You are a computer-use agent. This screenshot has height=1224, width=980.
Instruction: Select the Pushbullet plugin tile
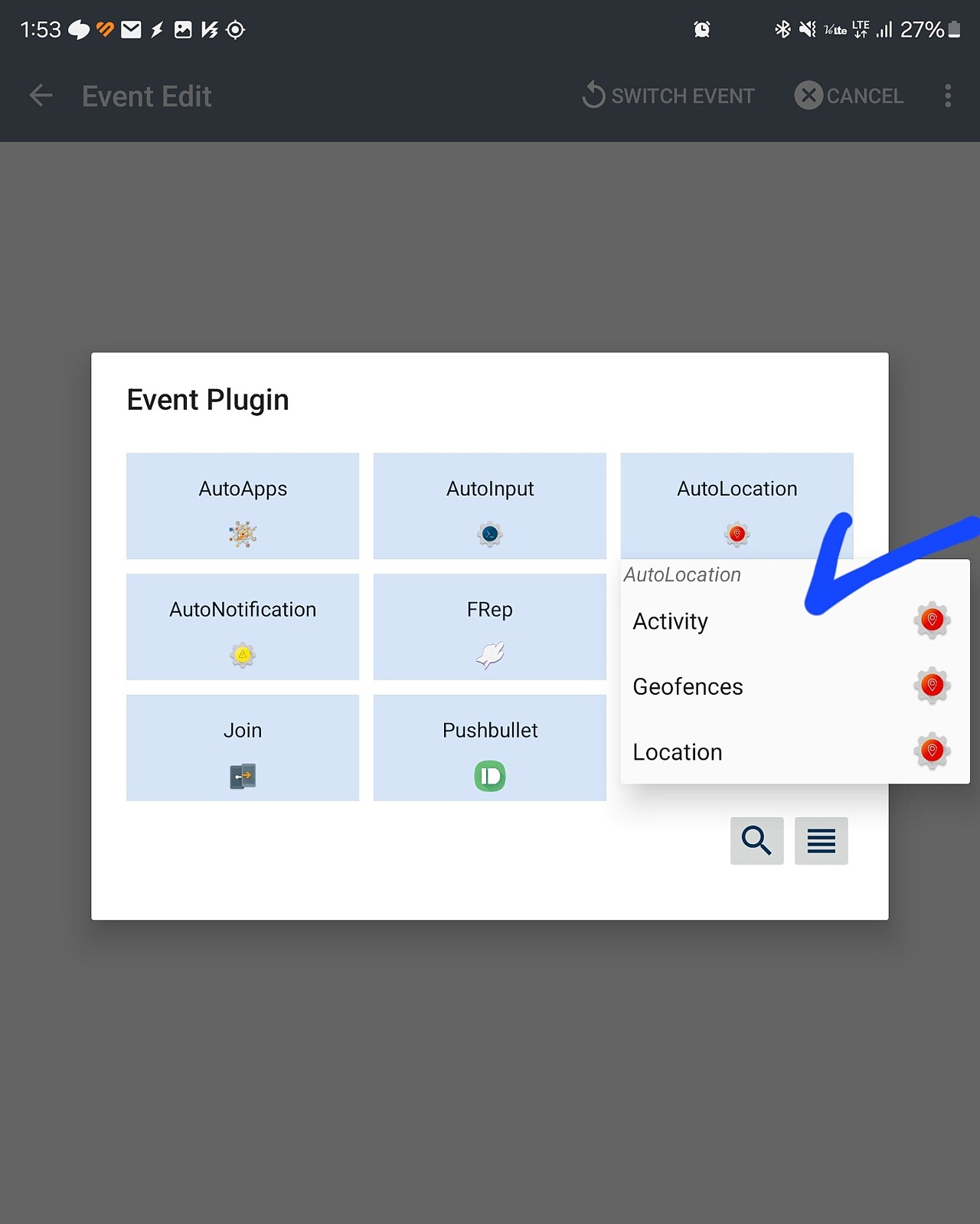coord(490,748)
